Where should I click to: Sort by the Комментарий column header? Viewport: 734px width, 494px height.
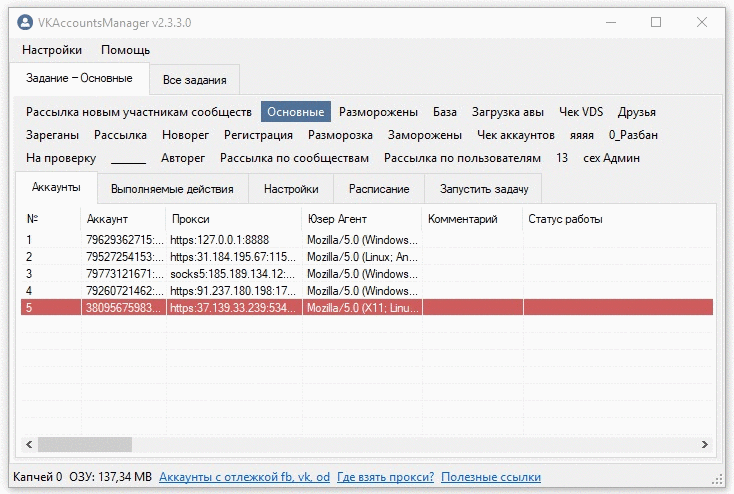[x=472, y=219]
